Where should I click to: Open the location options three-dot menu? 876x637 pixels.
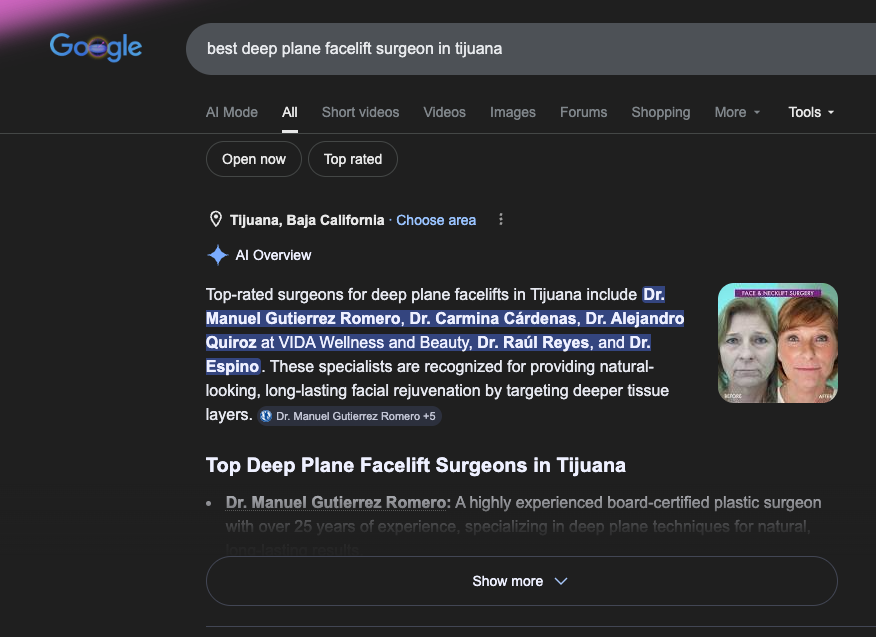tap(500, 219)
